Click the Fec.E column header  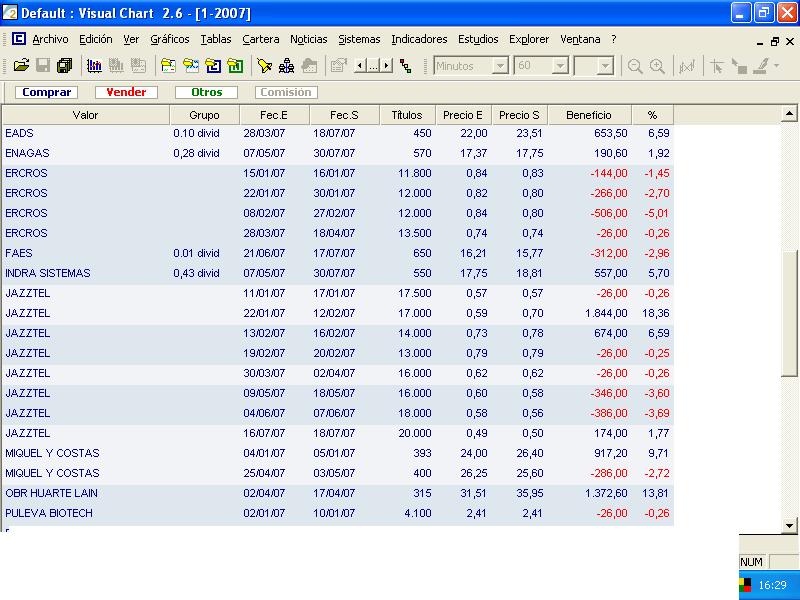[x=273, y=115]
